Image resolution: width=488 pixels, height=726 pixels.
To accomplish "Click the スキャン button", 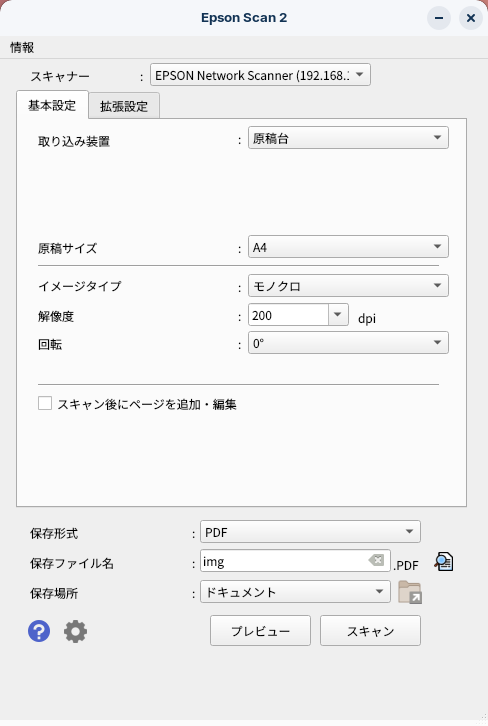I will [370, 631].
